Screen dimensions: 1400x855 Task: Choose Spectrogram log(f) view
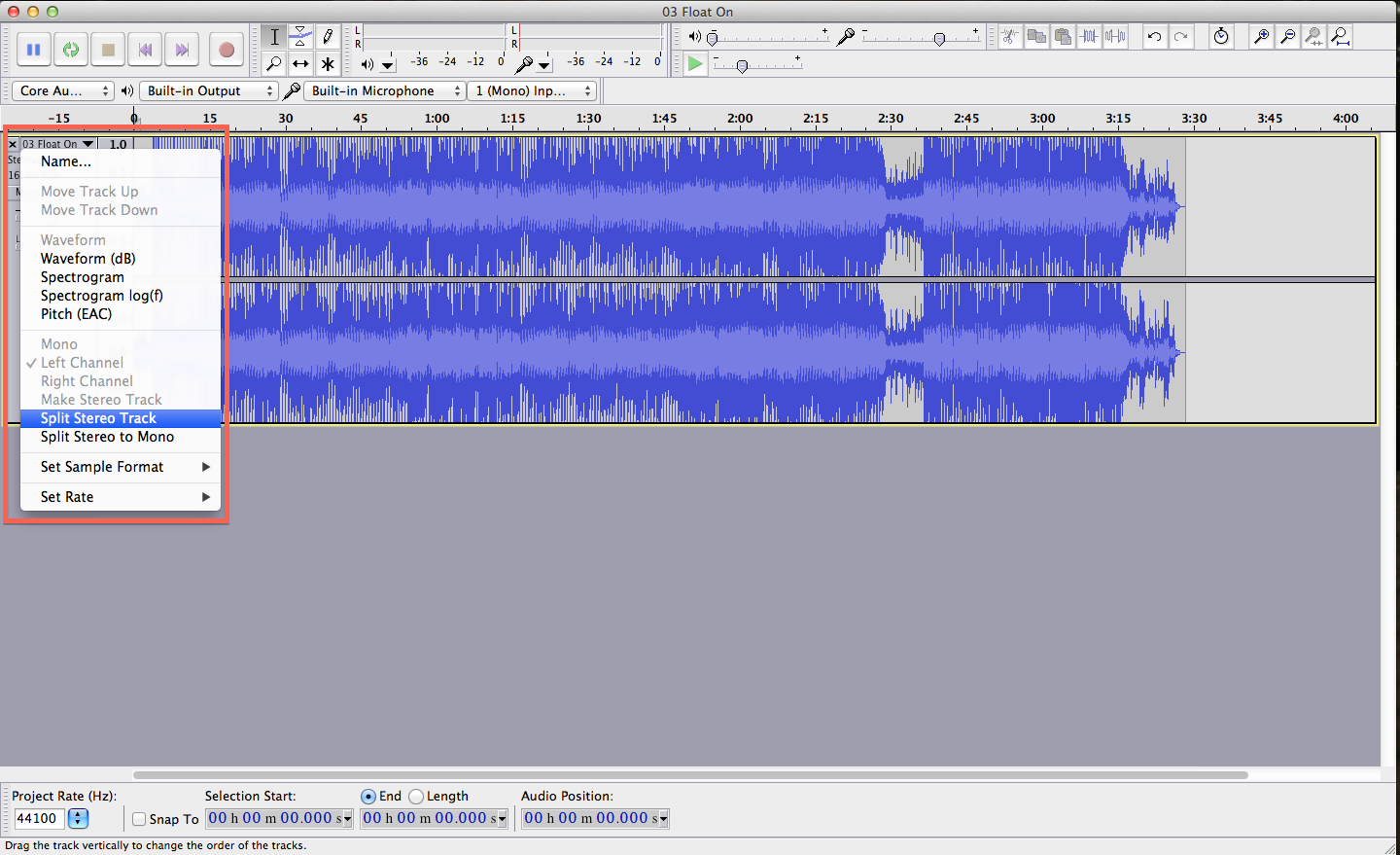click(x=121, y=296)
